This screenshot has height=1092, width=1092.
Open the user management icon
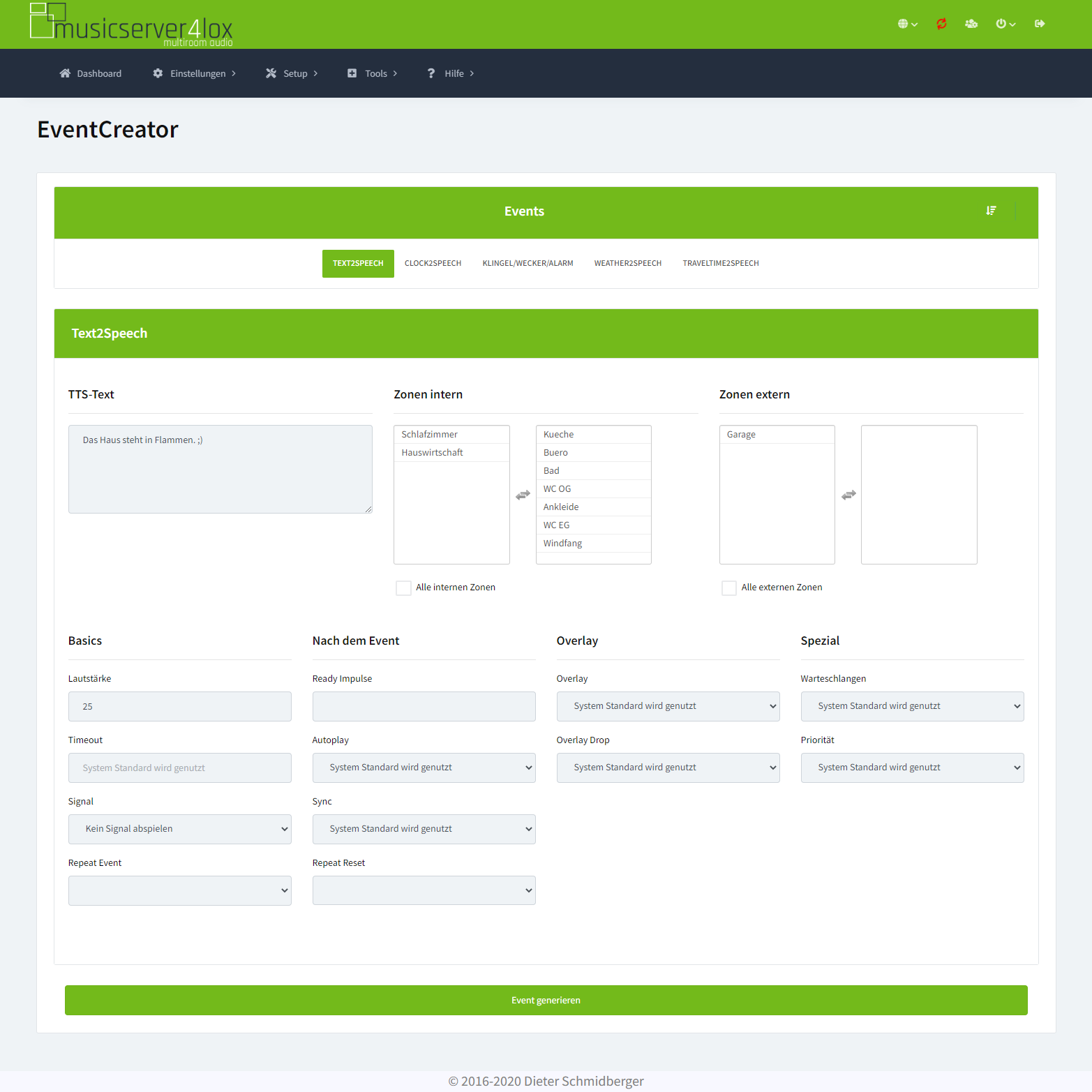click(x=971, y=24)
